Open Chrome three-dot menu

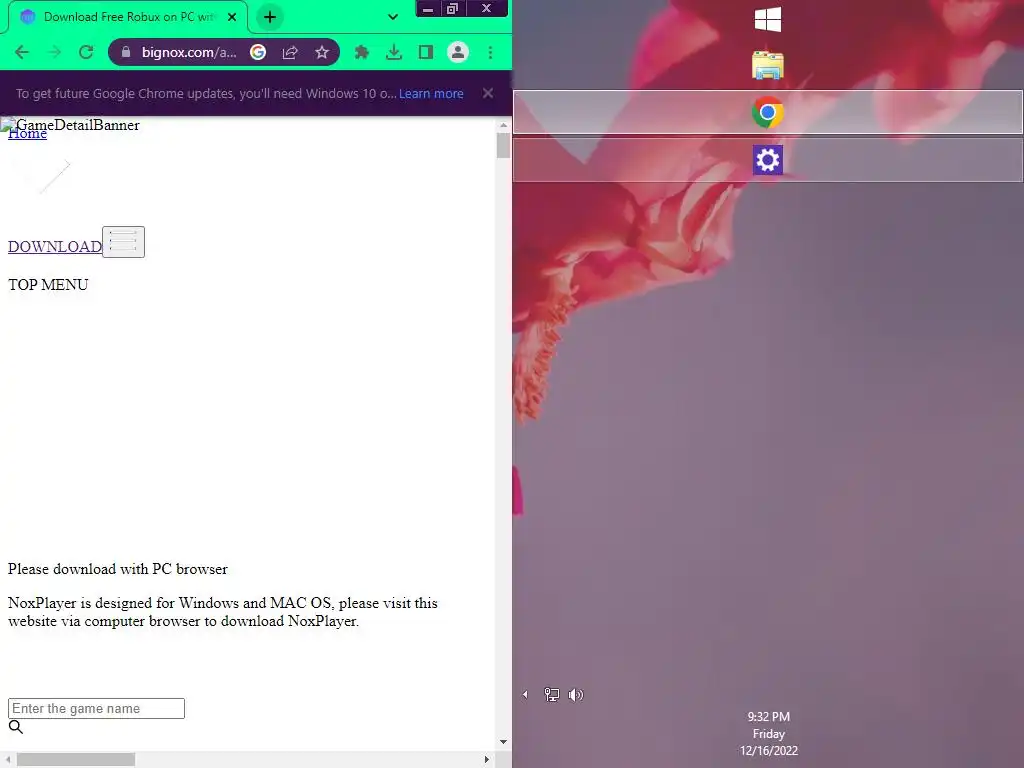(490, 52)
